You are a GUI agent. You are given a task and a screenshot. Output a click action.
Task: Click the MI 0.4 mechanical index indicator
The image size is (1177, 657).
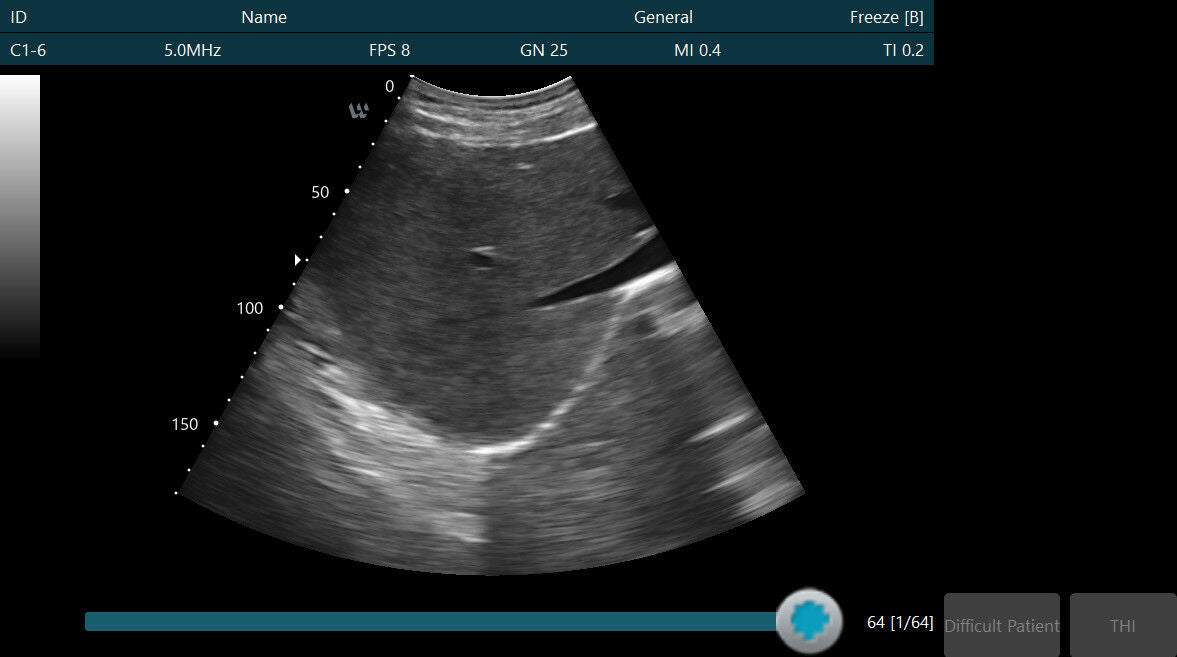[697, 49]
